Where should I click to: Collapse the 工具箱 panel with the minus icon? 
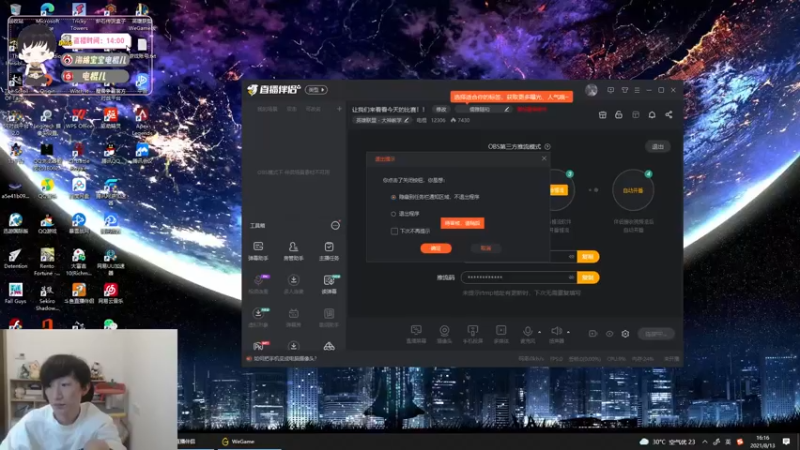coord(335,226)
